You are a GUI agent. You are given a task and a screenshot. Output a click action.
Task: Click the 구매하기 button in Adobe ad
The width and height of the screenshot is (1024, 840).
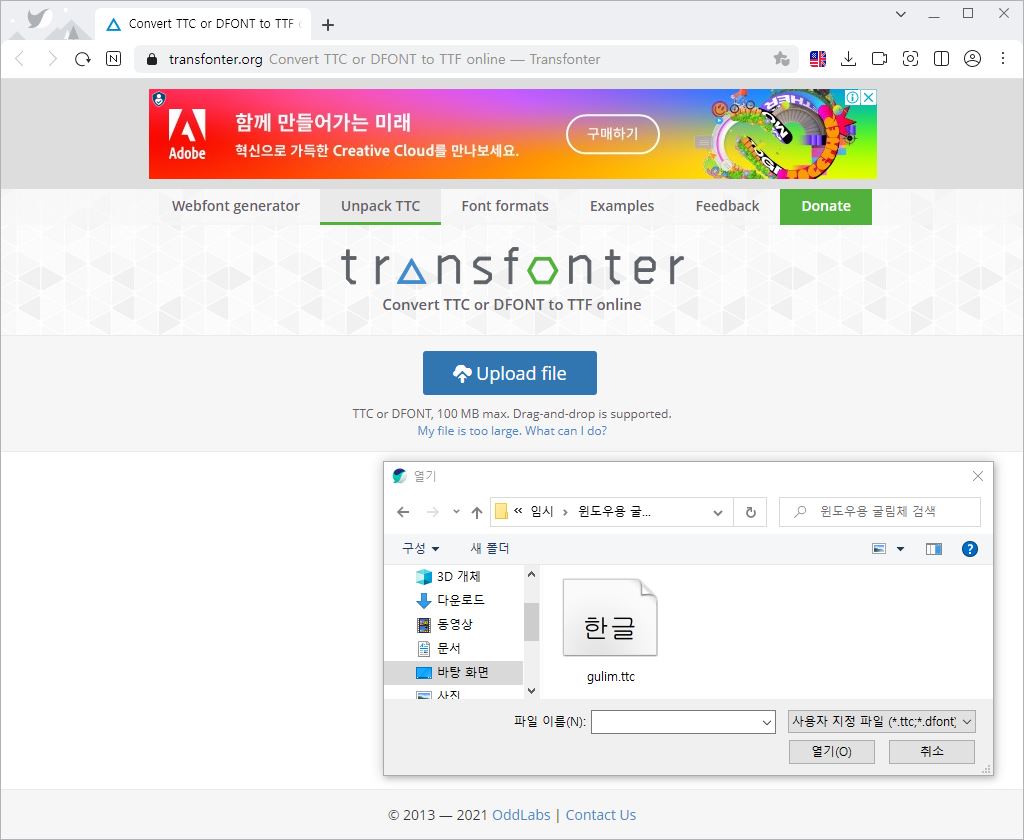(613, 134)
